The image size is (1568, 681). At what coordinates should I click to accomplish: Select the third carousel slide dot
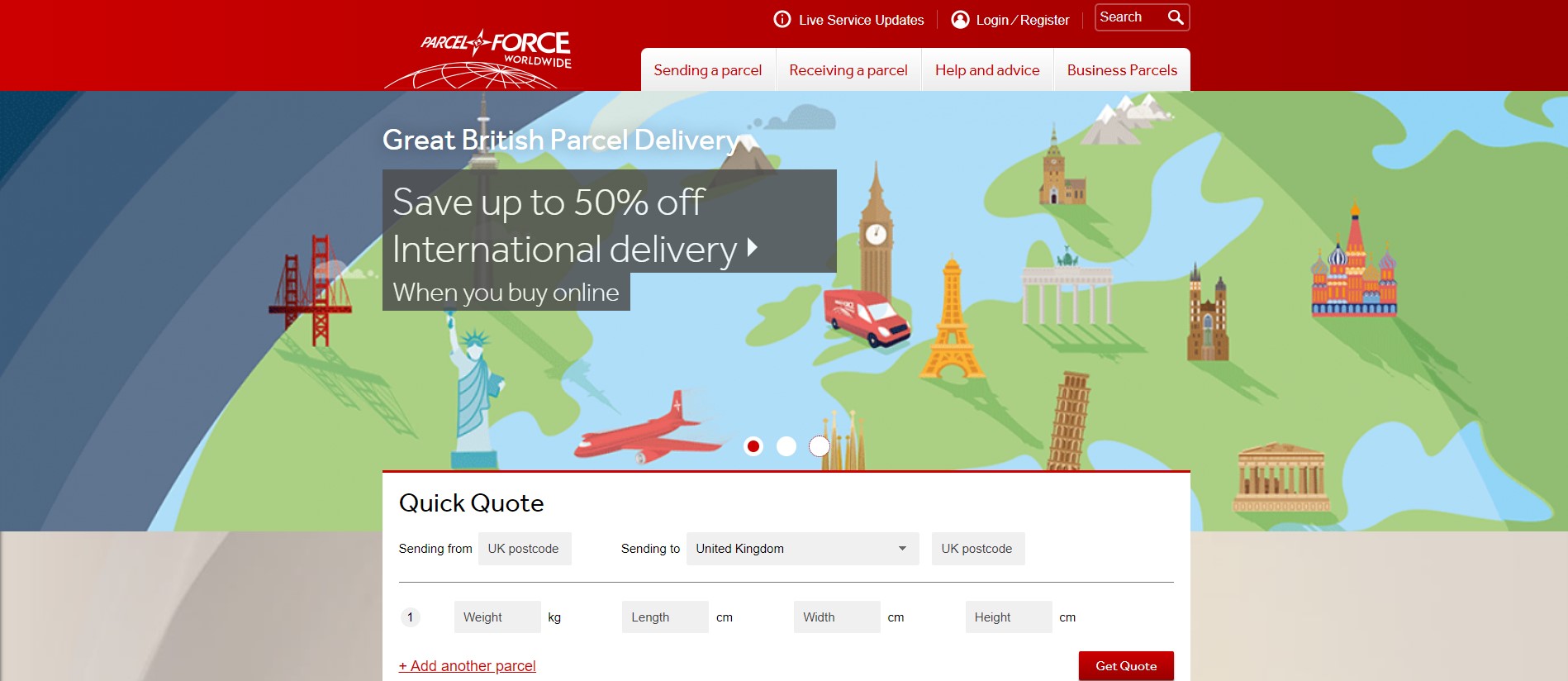tap(819, 446)
